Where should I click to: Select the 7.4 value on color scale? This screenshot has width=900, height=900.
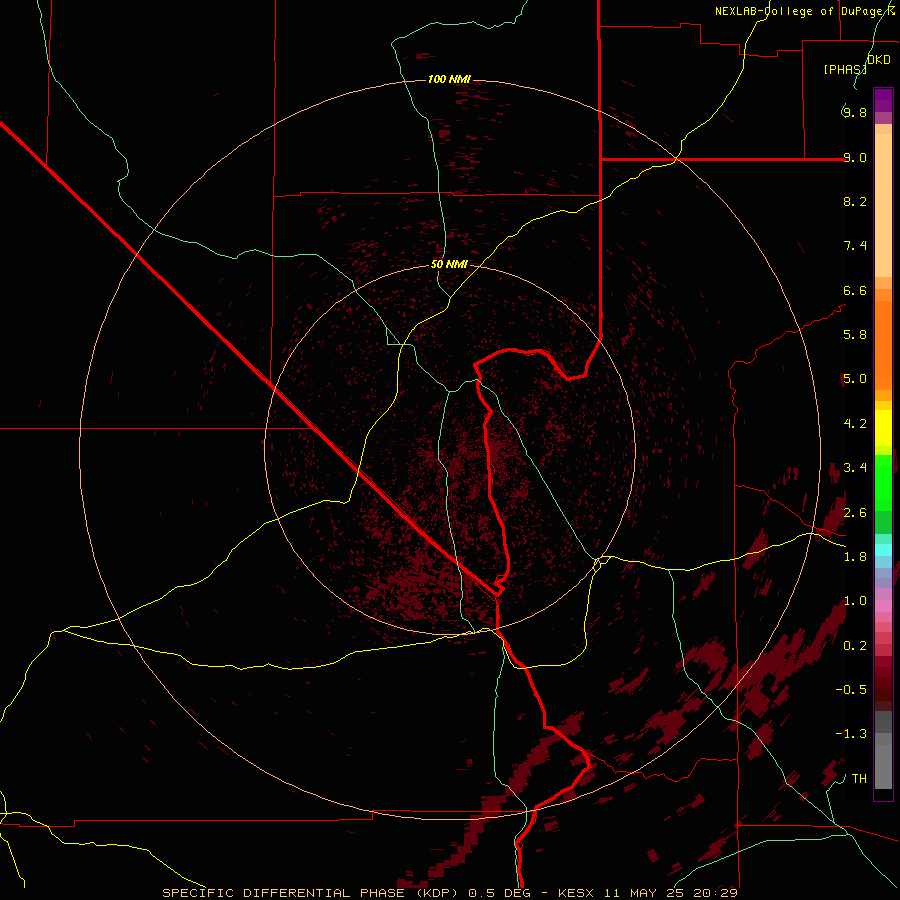coord(855,246)
